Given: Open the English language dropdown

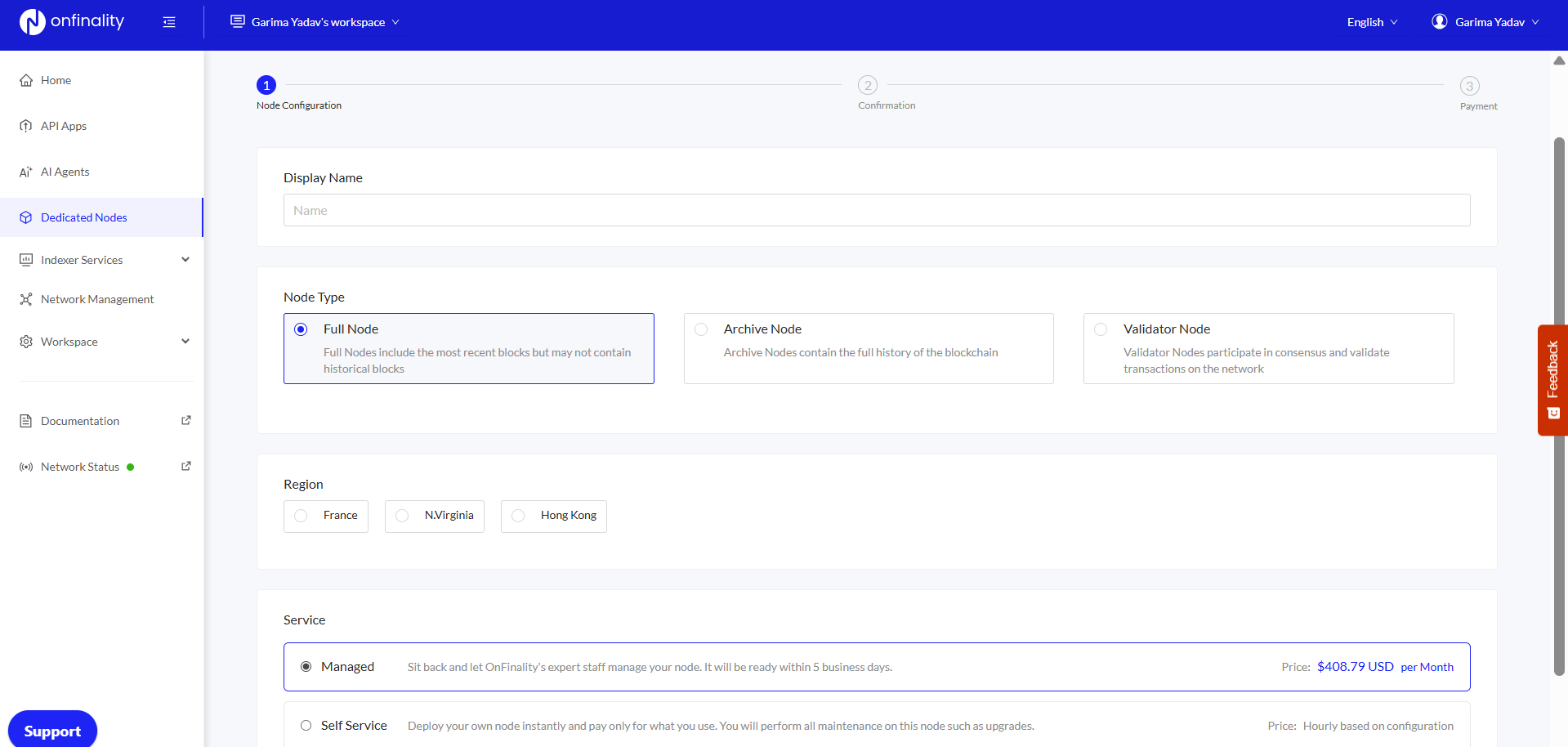Looking at the screenshot, I should (x=1371, y=22).
